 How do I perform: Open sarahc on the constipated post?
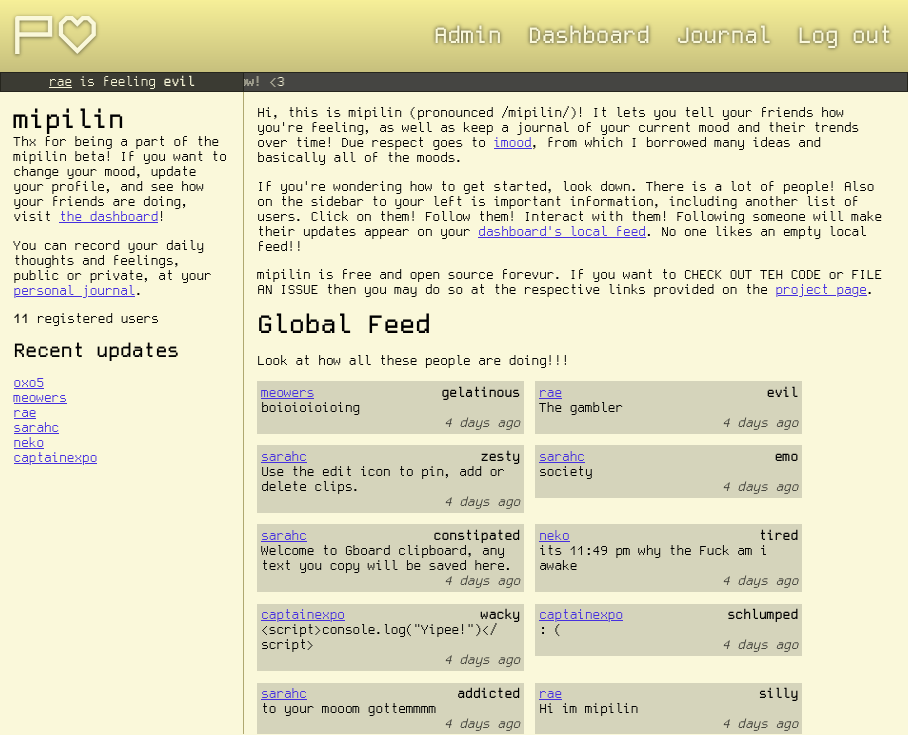pyautogui.click(x=284, y=536)
